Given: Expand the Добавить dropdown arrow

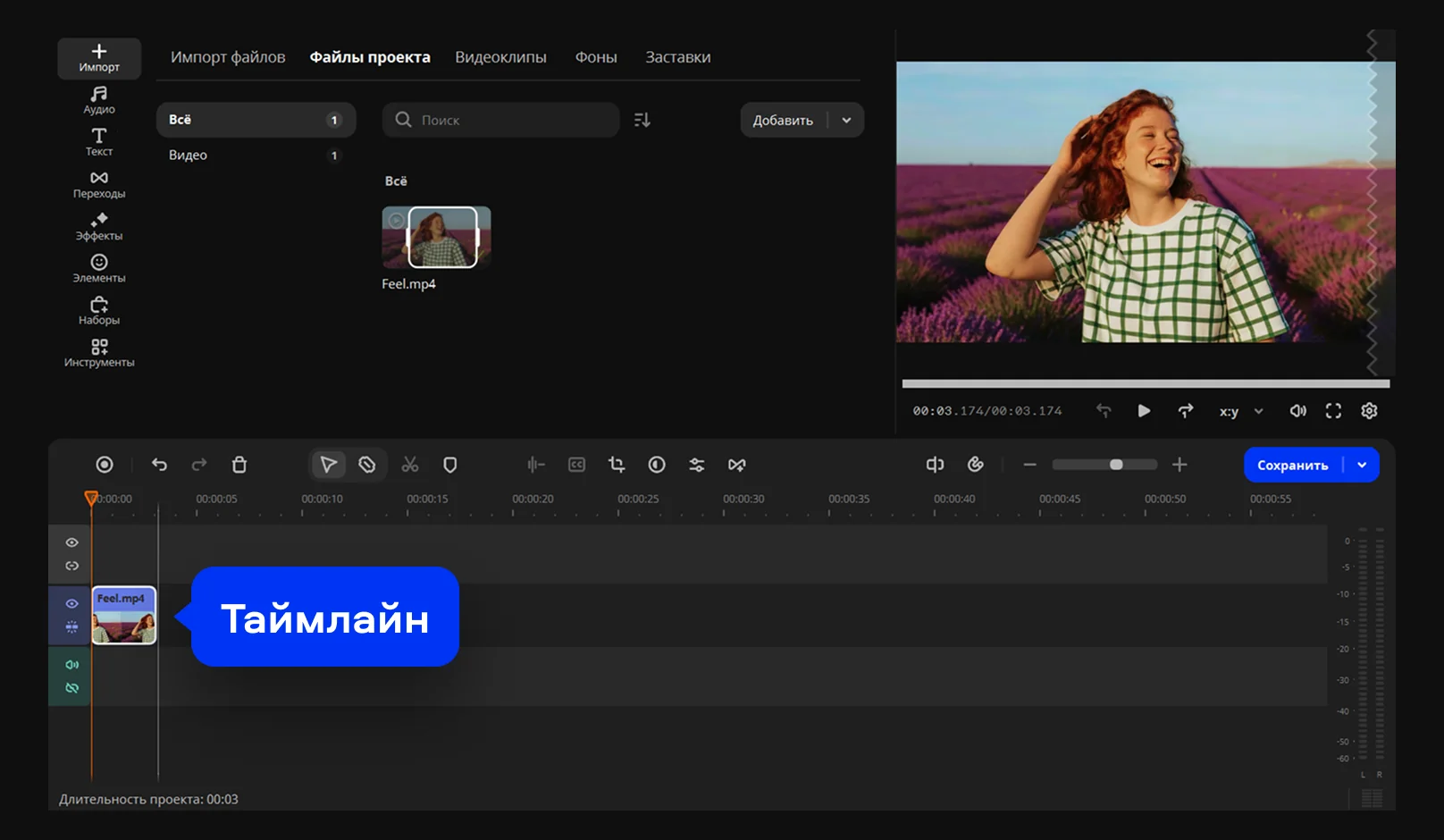Looking at the screenshot, I should [x=846, y=121].
